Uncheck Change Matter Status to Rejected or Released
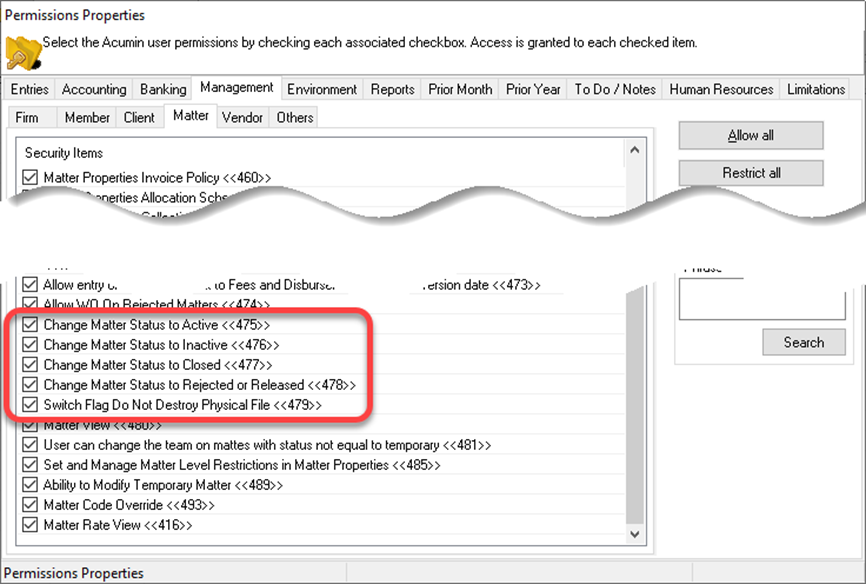Image resolution: width=866 pixels, height=584 pixels. [x=30, y=385]
